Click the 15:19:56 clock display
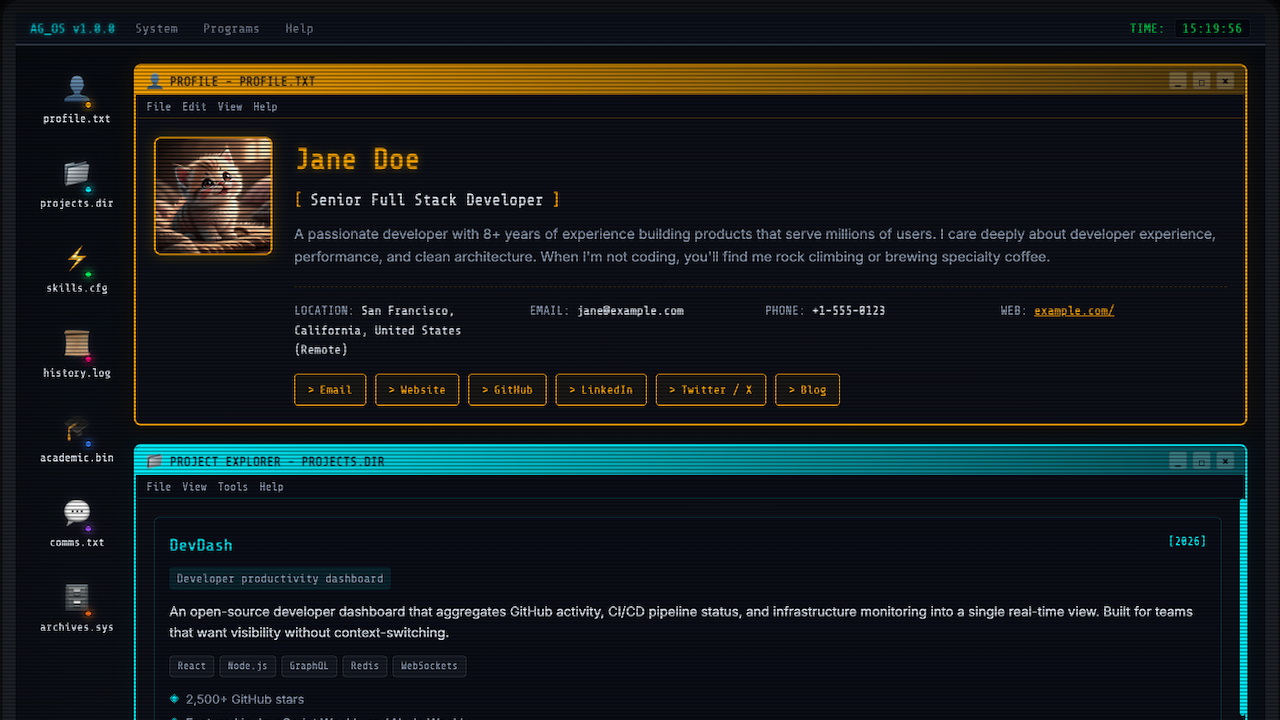 pos(1212,28)
